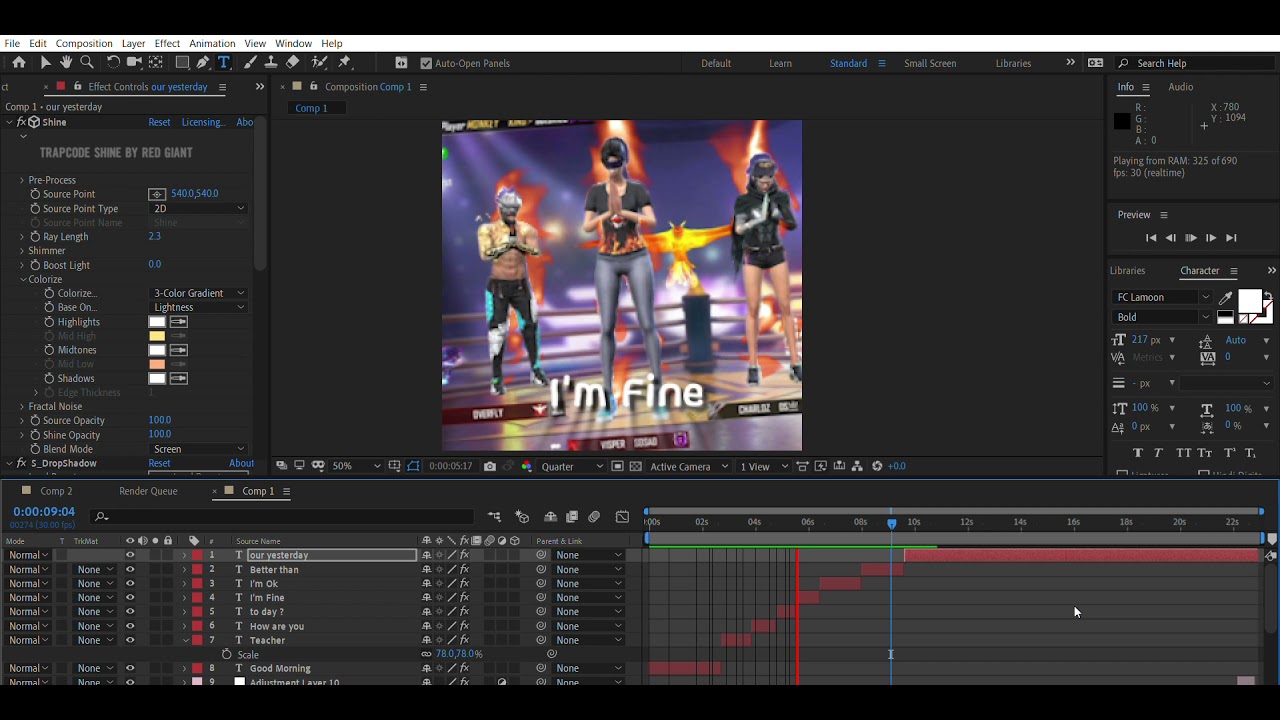Image resolution: width=1280 pixels, height=720 pixels.
Task: Switch to the Audio panel tab
Action: point(1180,87)
